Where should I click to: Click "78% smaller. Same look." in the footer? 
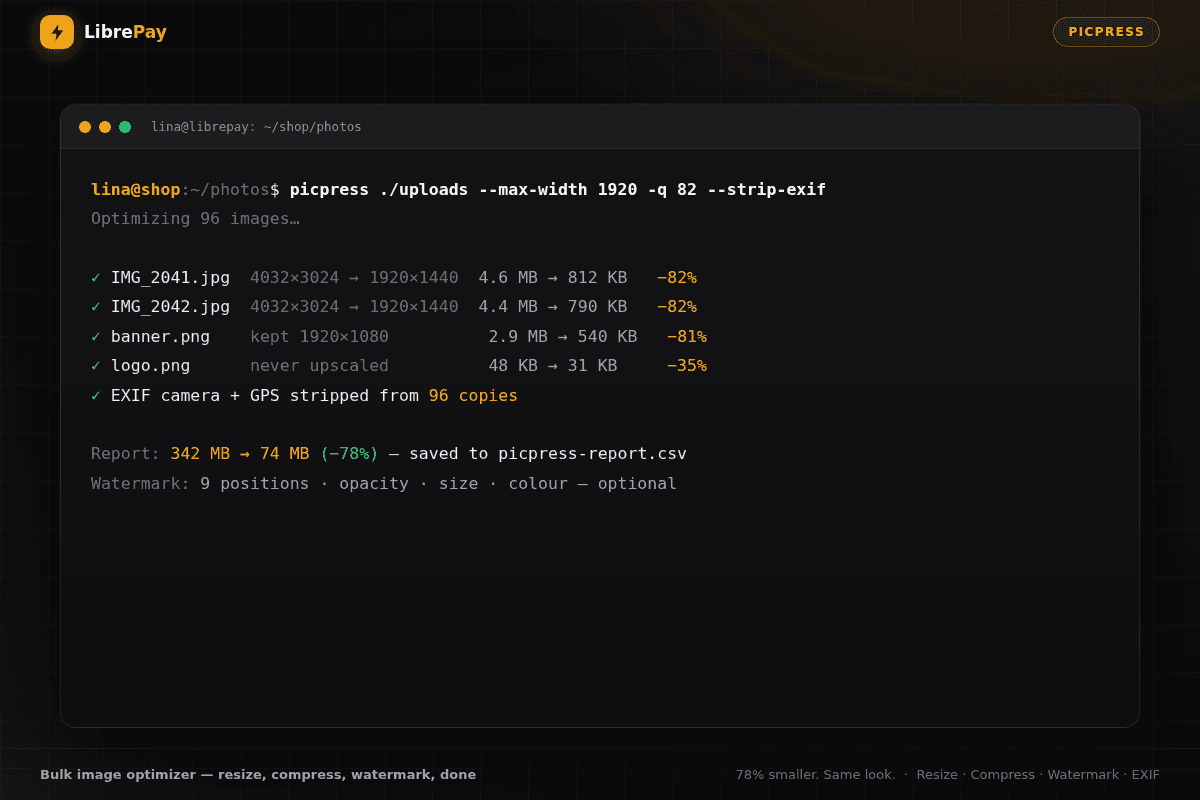click(x=816, y=775)
